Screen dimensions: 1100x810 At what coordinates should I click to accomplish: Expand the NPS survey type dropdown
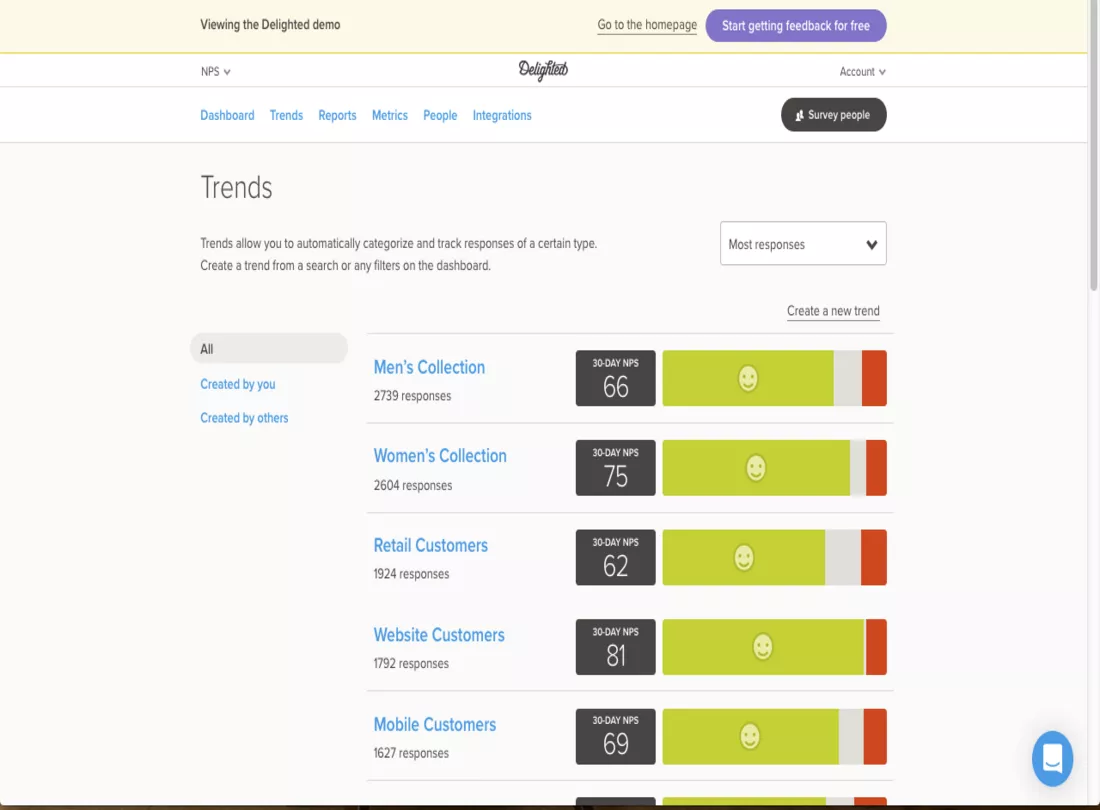215,72
